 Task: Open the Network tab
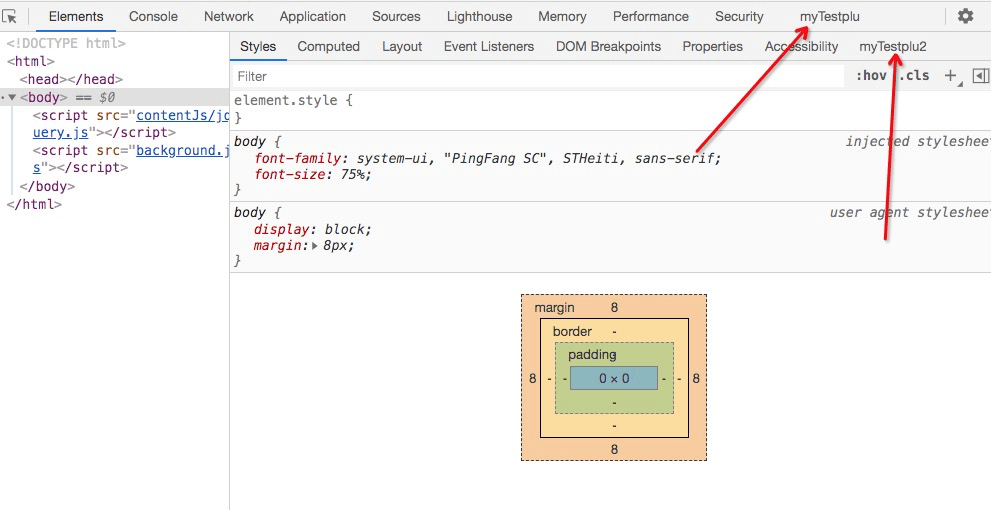click(229, 17)
